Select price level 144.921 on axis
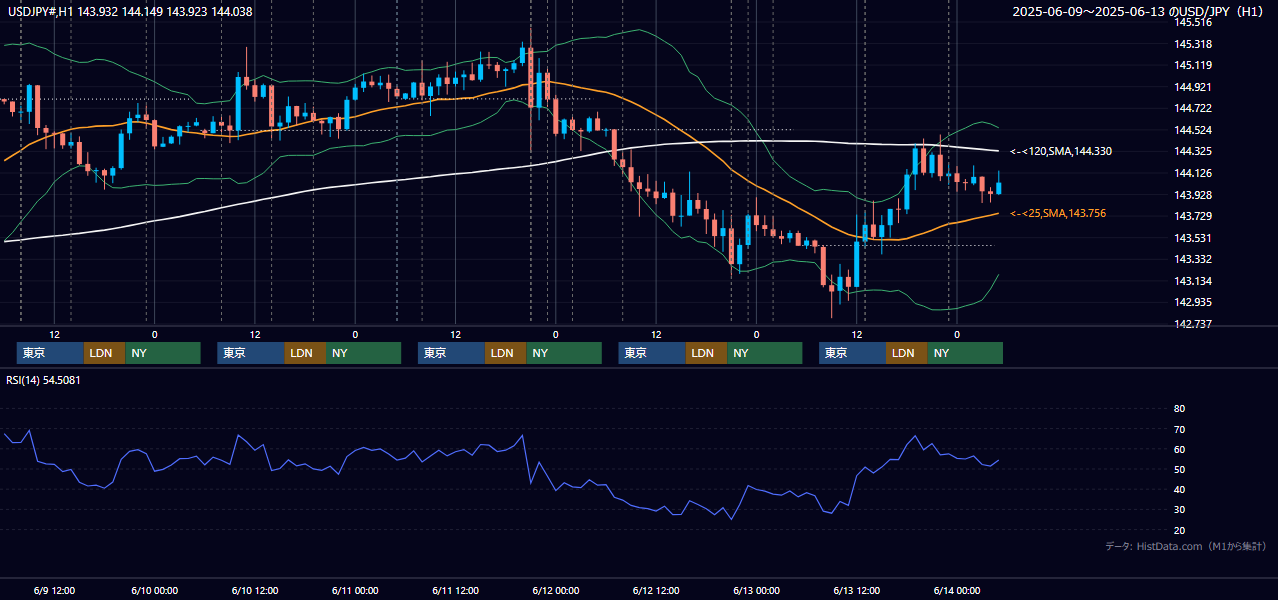This screenshot has width=1278, height=600. [x=1193, y=87]
